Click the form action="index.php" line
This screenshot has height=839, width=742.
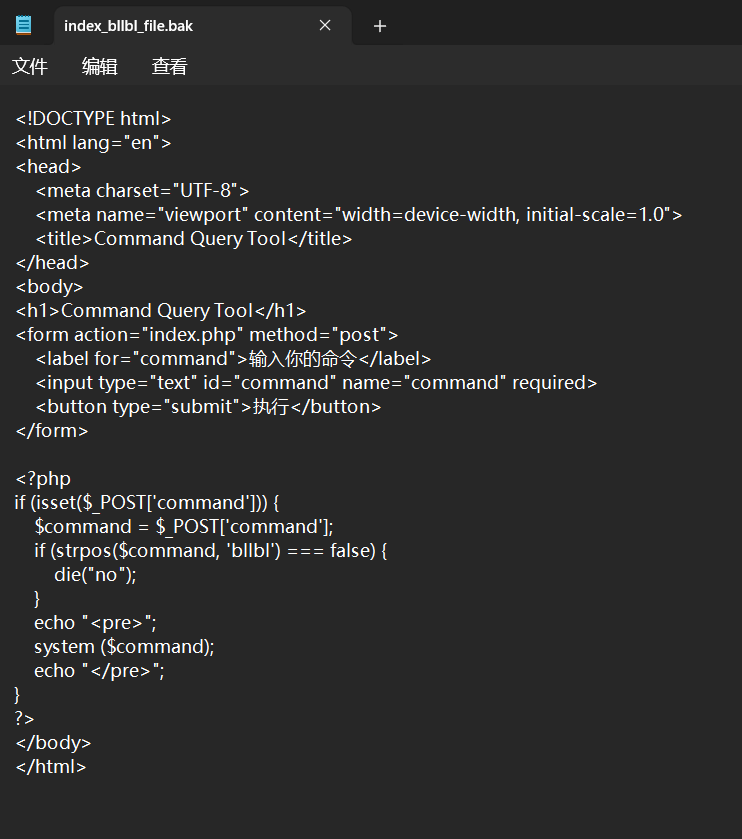[x=207, y=334]
